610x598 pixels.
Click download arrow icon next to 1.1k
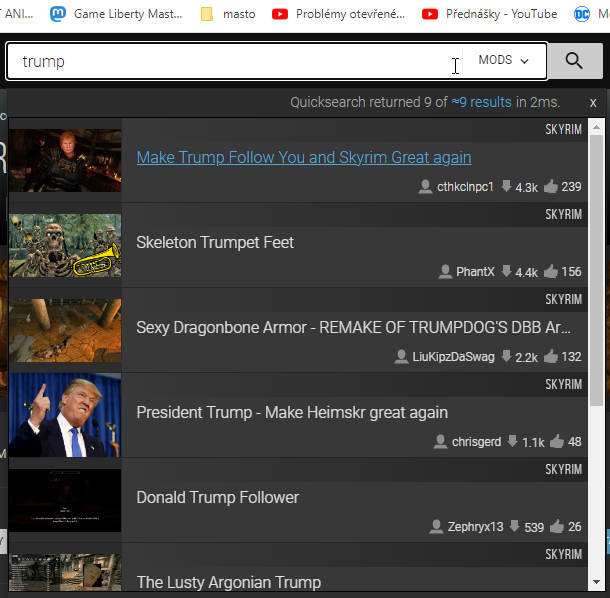513,441
